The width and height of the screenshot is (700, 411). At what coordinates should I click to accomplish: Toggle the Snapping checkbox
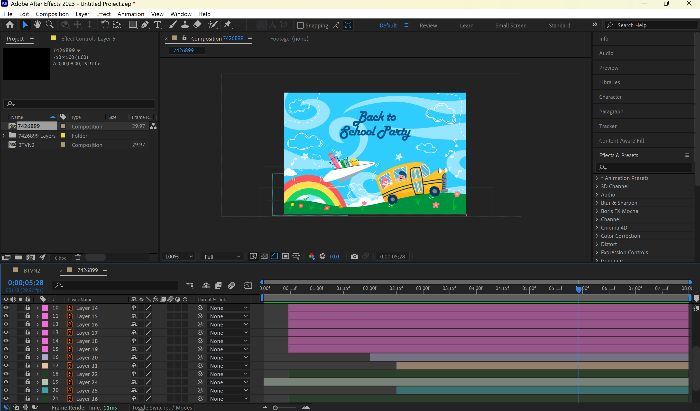click(300, 25)
